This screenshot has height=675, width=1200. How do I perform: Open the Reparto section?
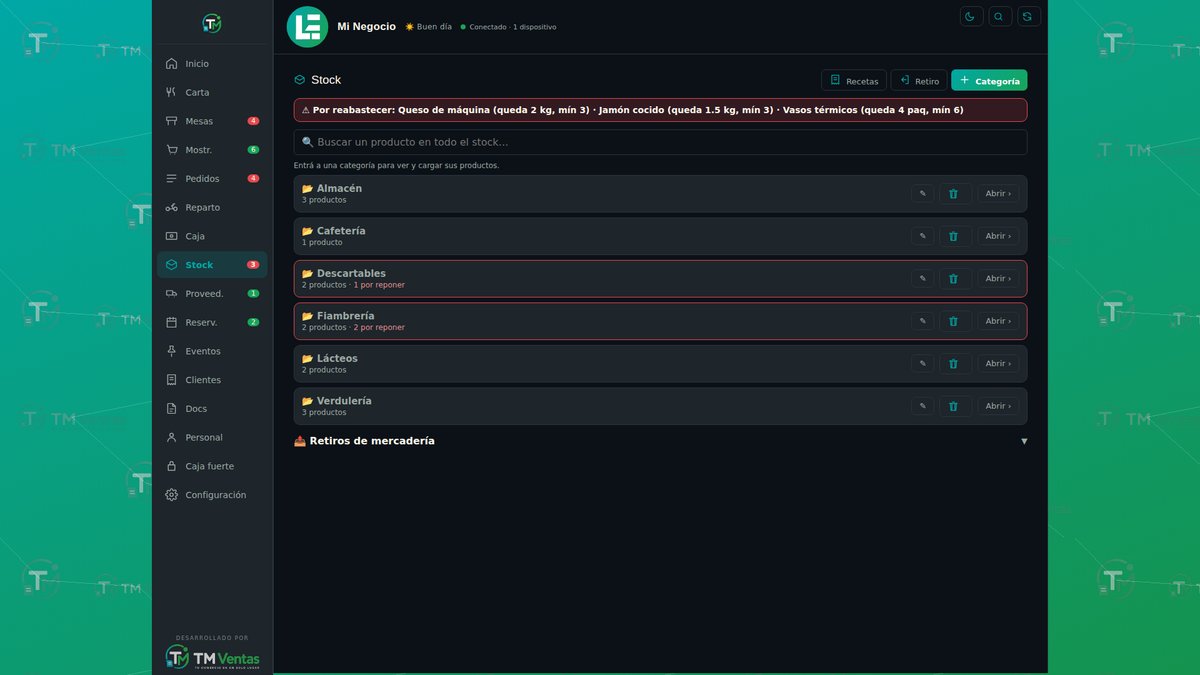(212, 208)
